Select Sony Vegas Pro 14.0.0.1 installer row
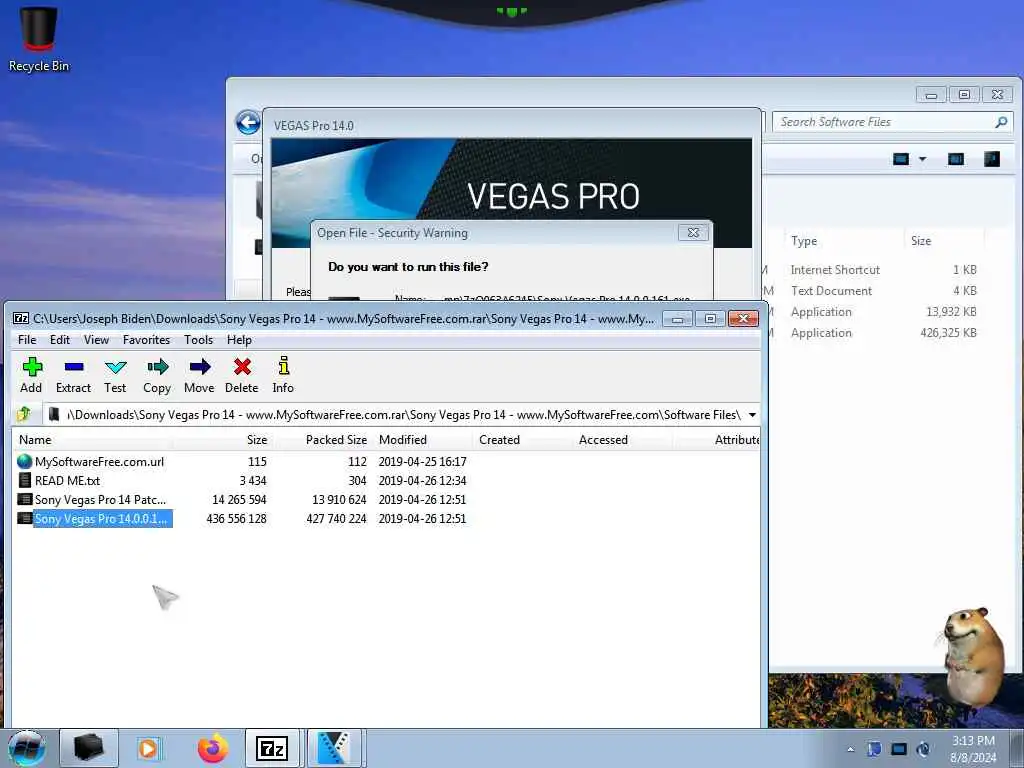This screenshot has height=768, width=1024. pyautogui.click(x=385, y=519)
